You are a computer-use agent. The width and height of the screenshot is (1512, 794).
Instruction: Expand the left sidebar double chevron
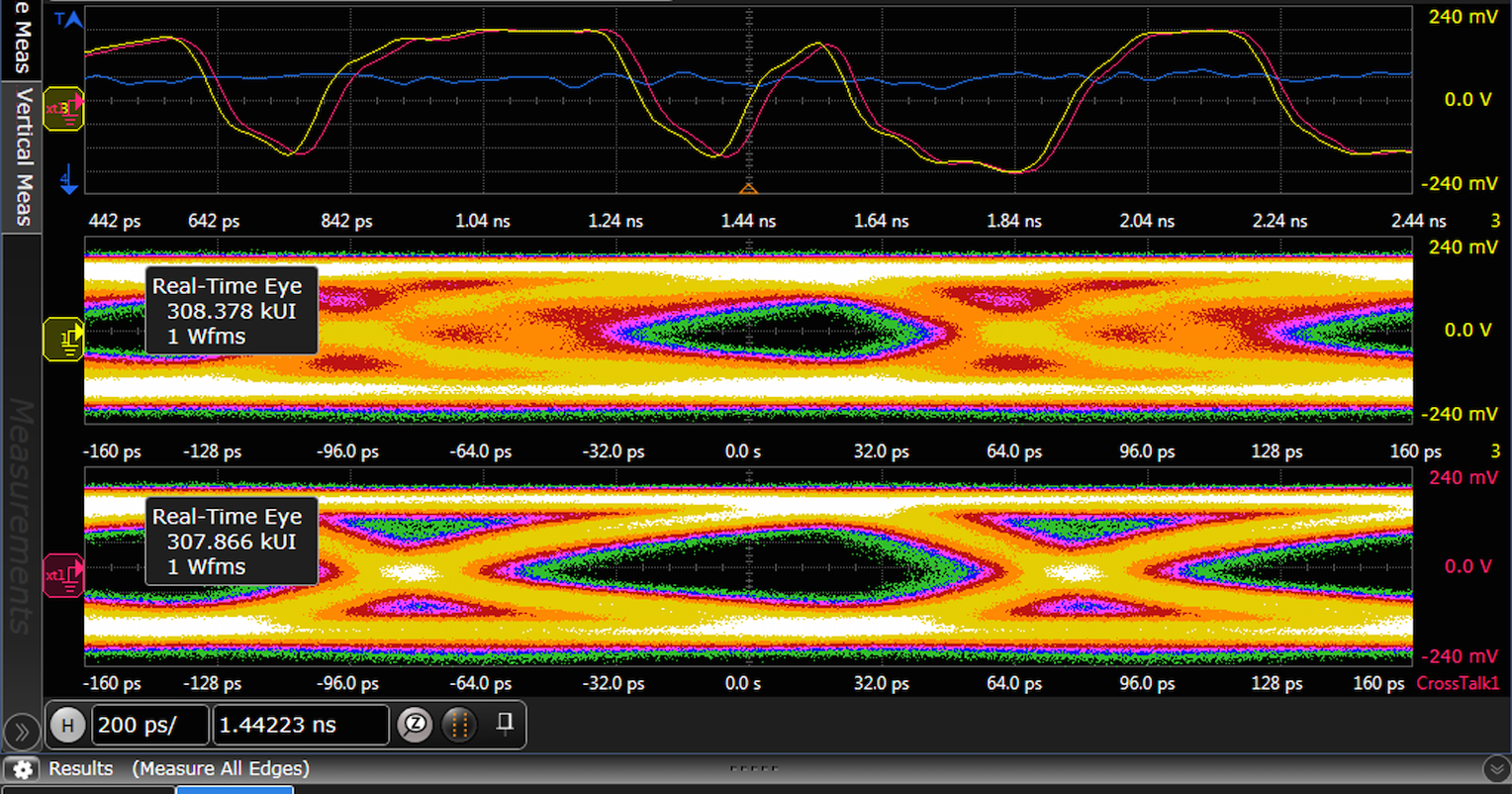click(20, 733)
